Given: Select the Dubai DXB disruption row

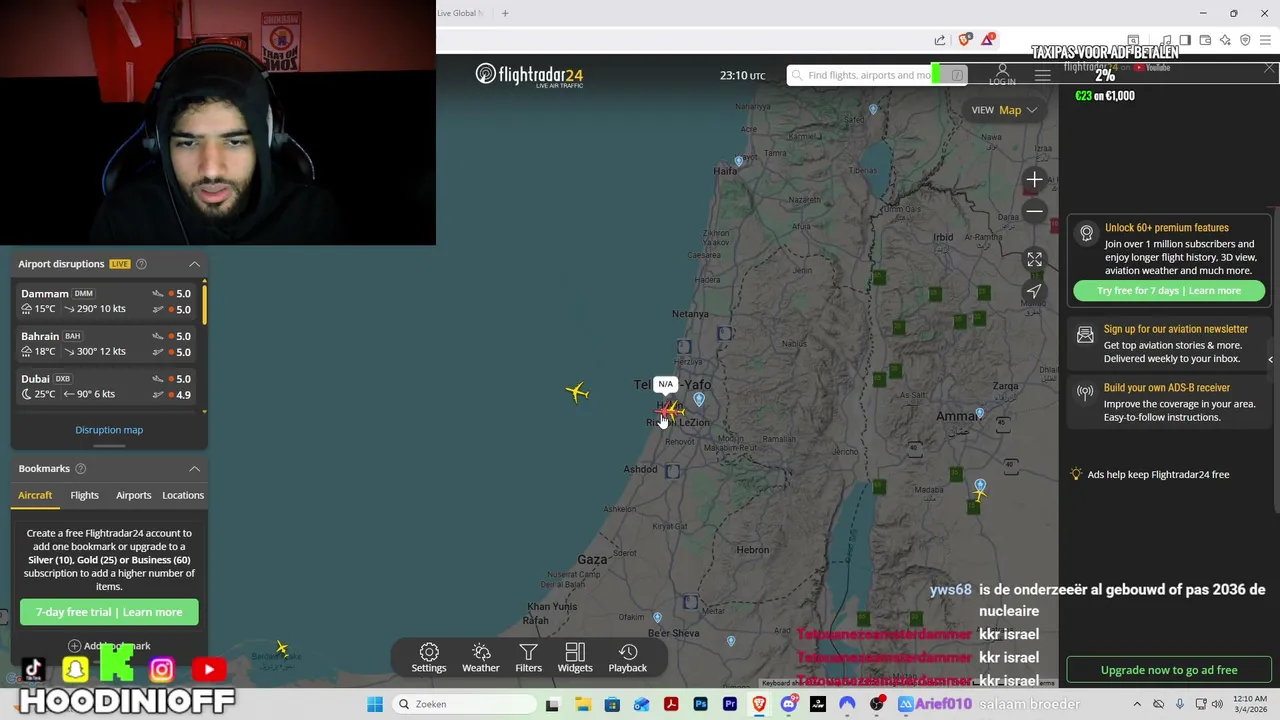Looking at the screenshot, I should 107,386.
